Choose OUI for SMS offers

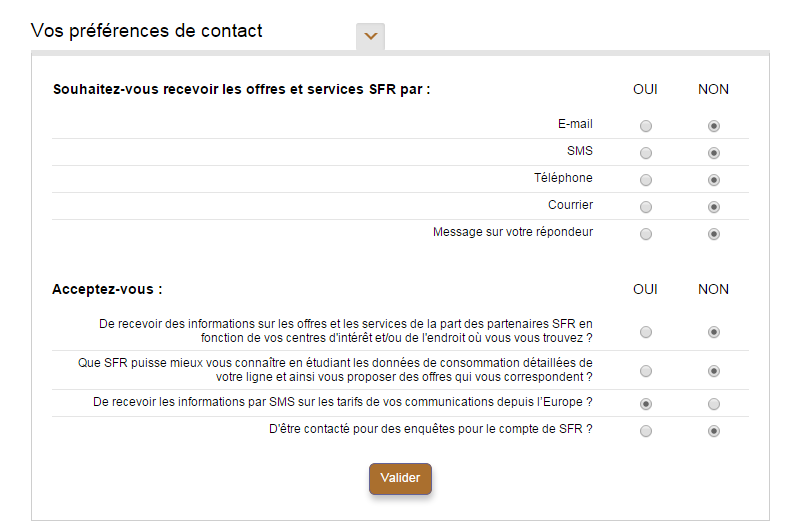tap(646, 153)
